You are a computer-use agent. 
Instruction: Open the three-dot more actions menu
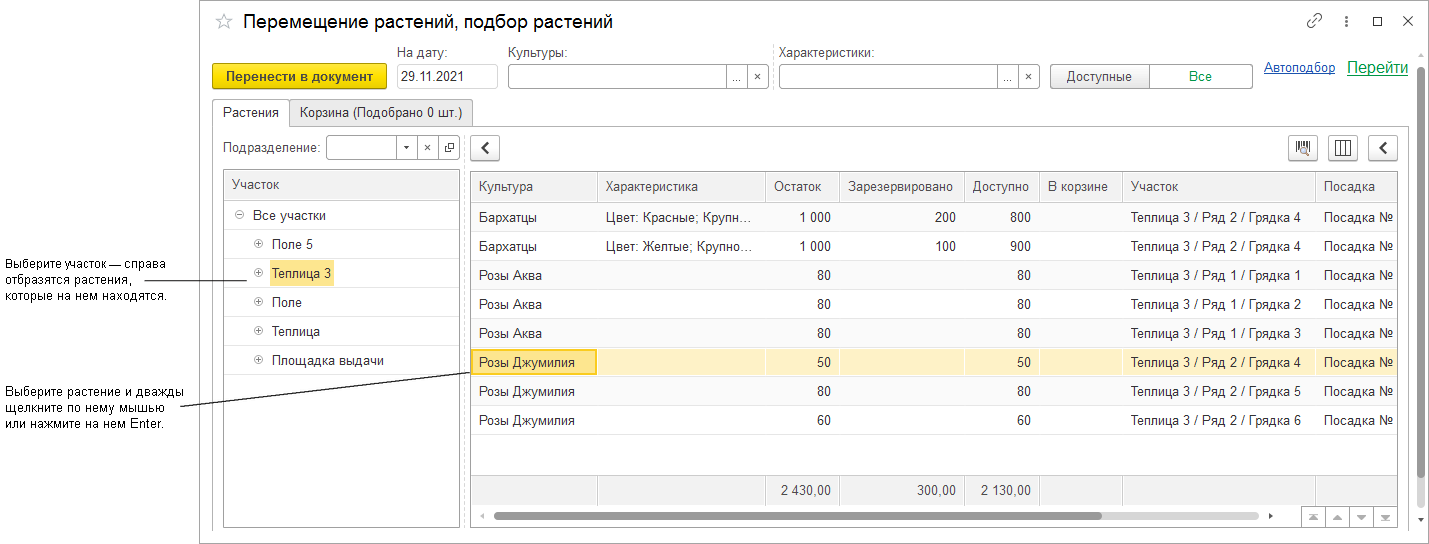tap(1346, 21)
